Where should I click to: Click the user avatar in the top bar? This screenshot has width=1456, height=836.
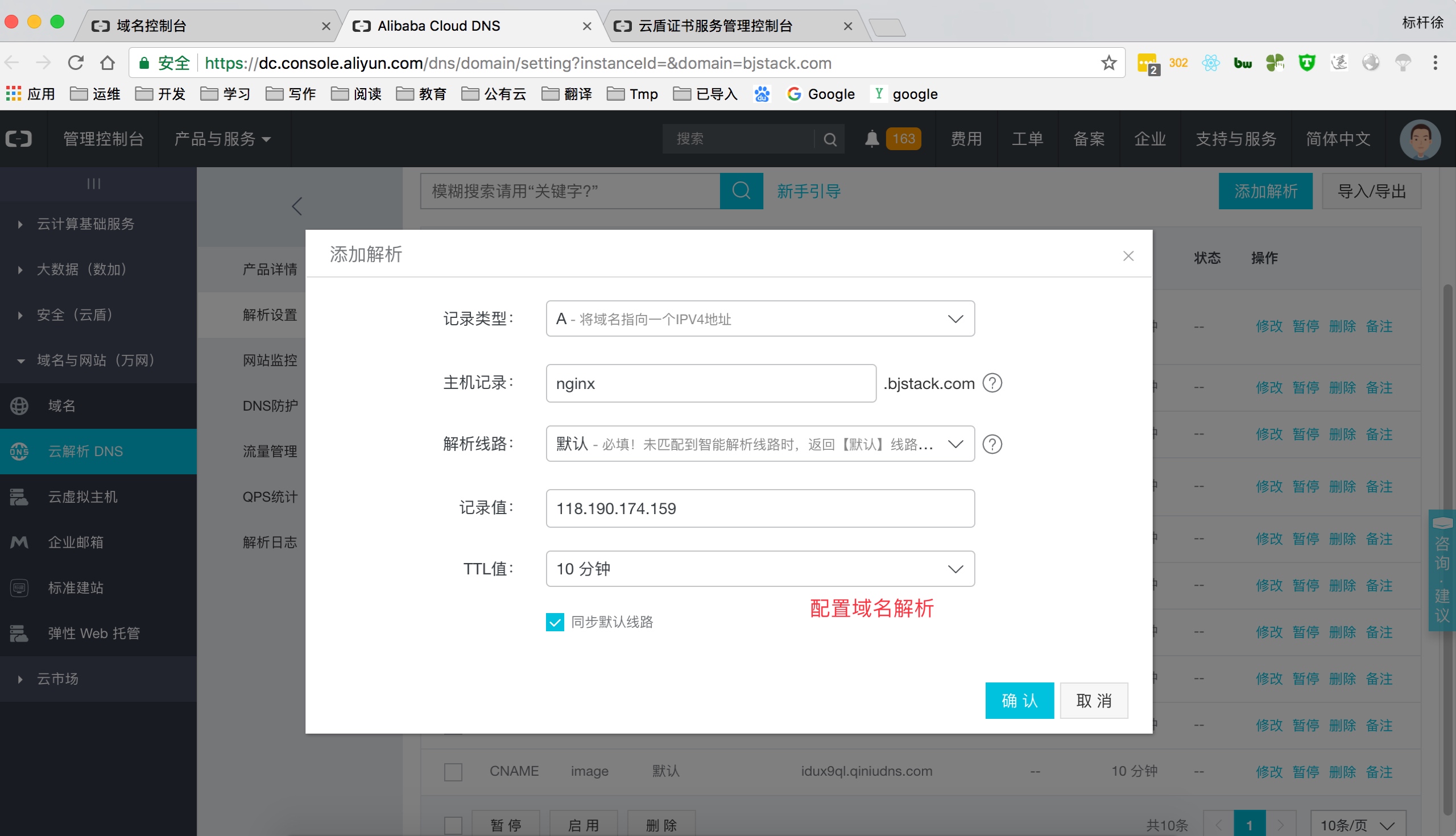coord(1420,139)
